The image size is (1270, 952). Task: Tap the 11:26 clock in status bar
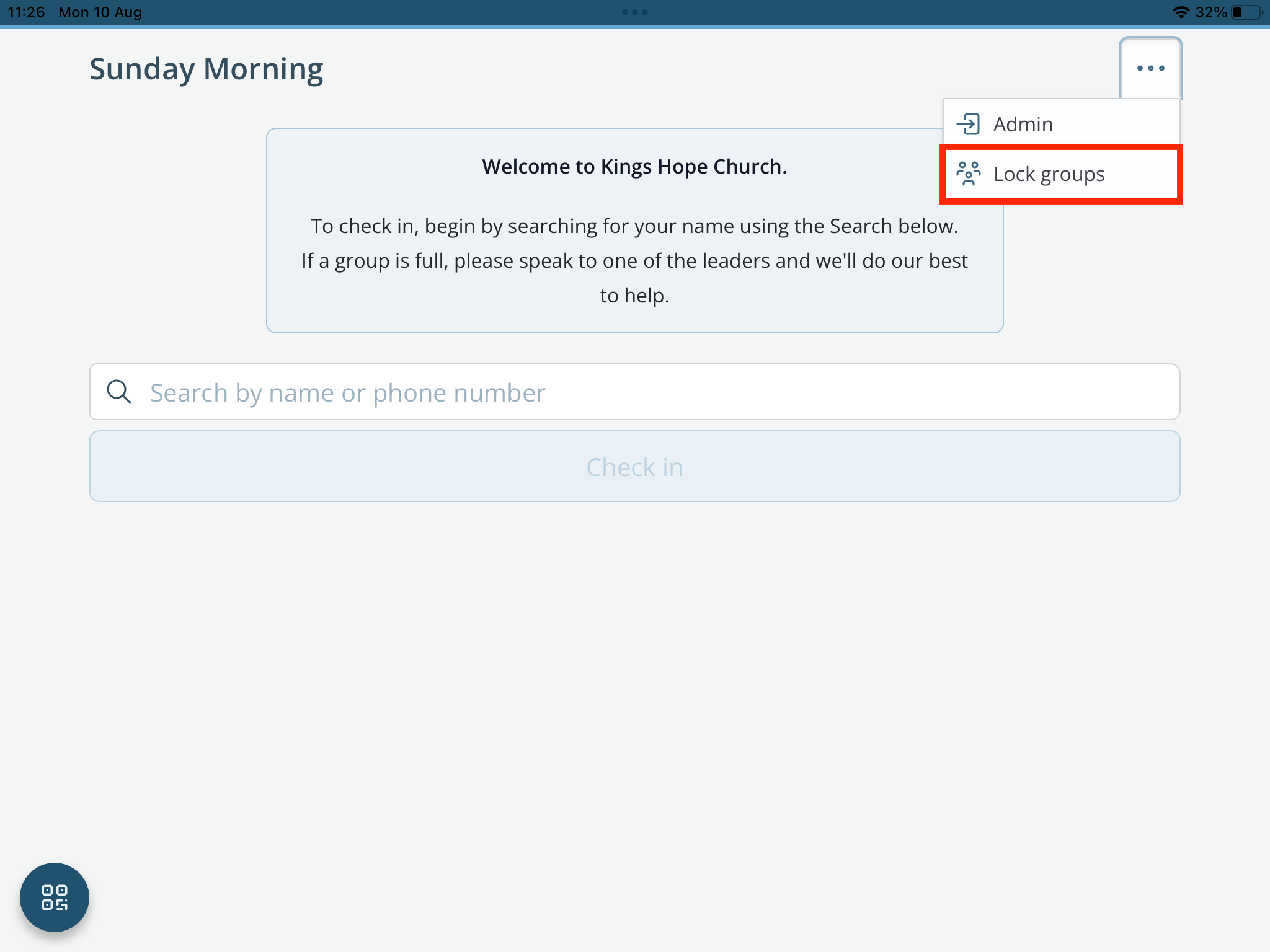coord(26,12)
